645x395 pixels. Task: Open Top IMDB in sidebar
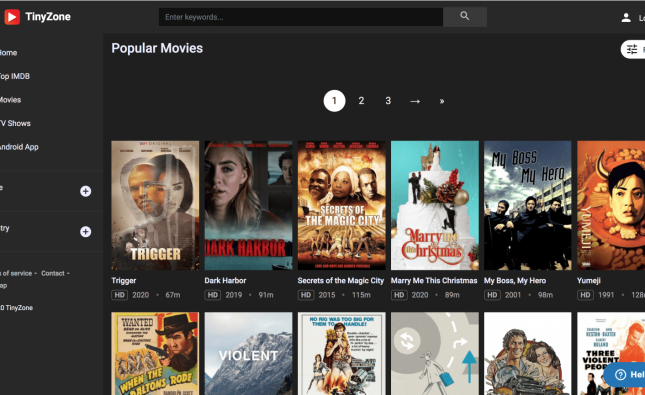(x=14, y=76)
